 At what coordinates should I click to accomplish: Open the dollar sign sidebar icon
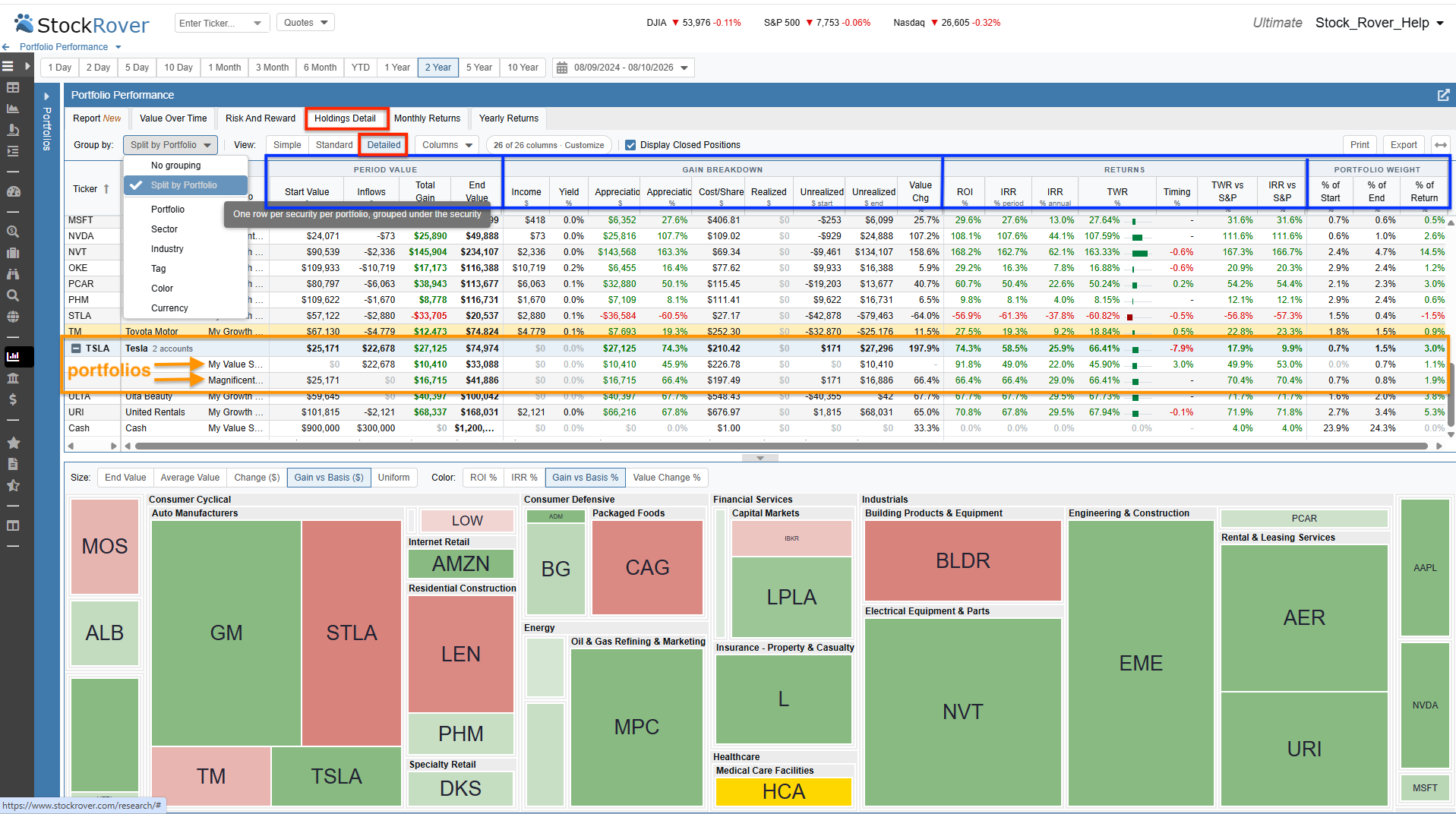tap(13, 399)
